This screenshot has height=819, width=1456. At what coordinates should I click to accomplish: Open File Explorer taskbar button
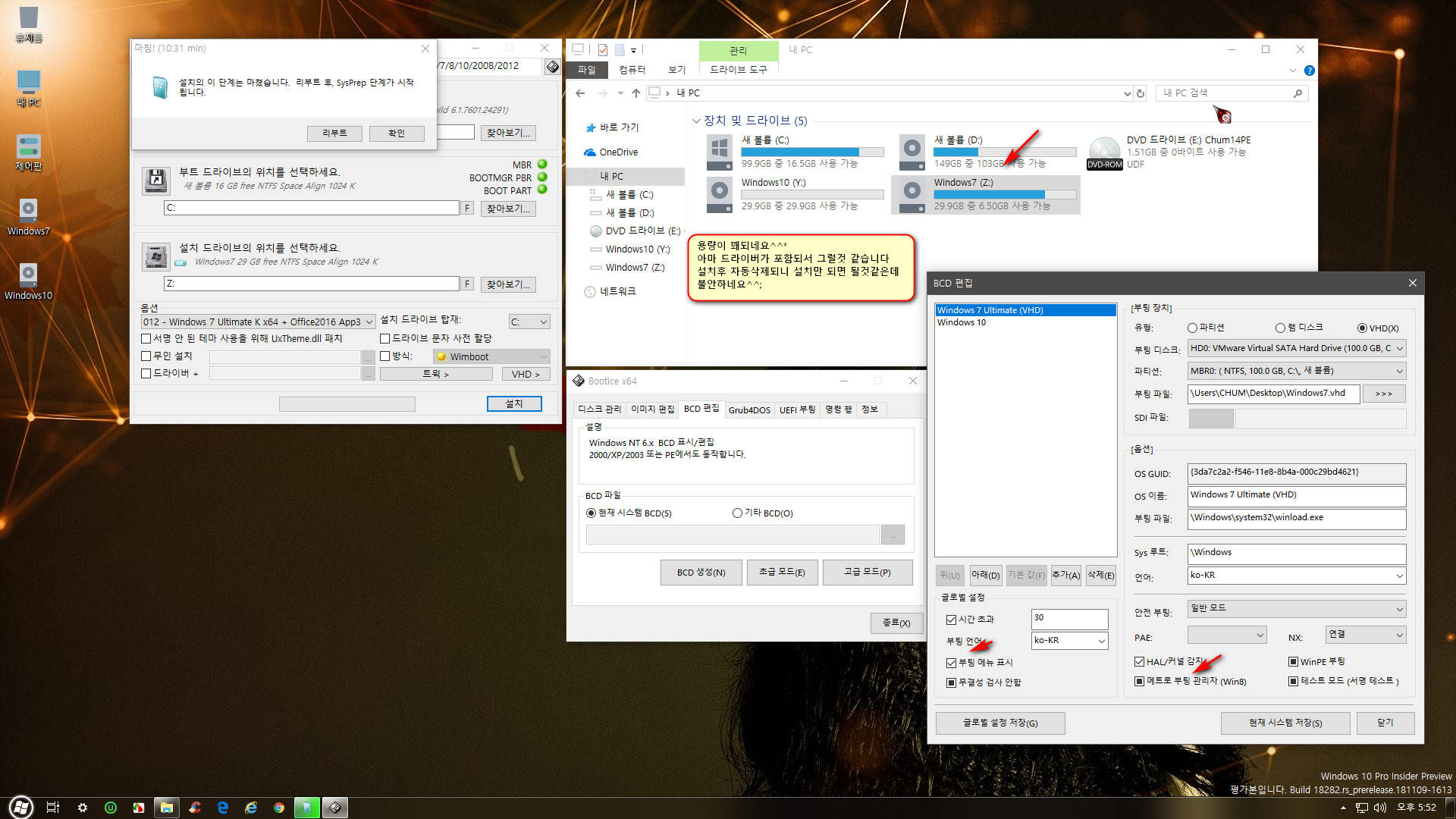(x=166, y=808)
